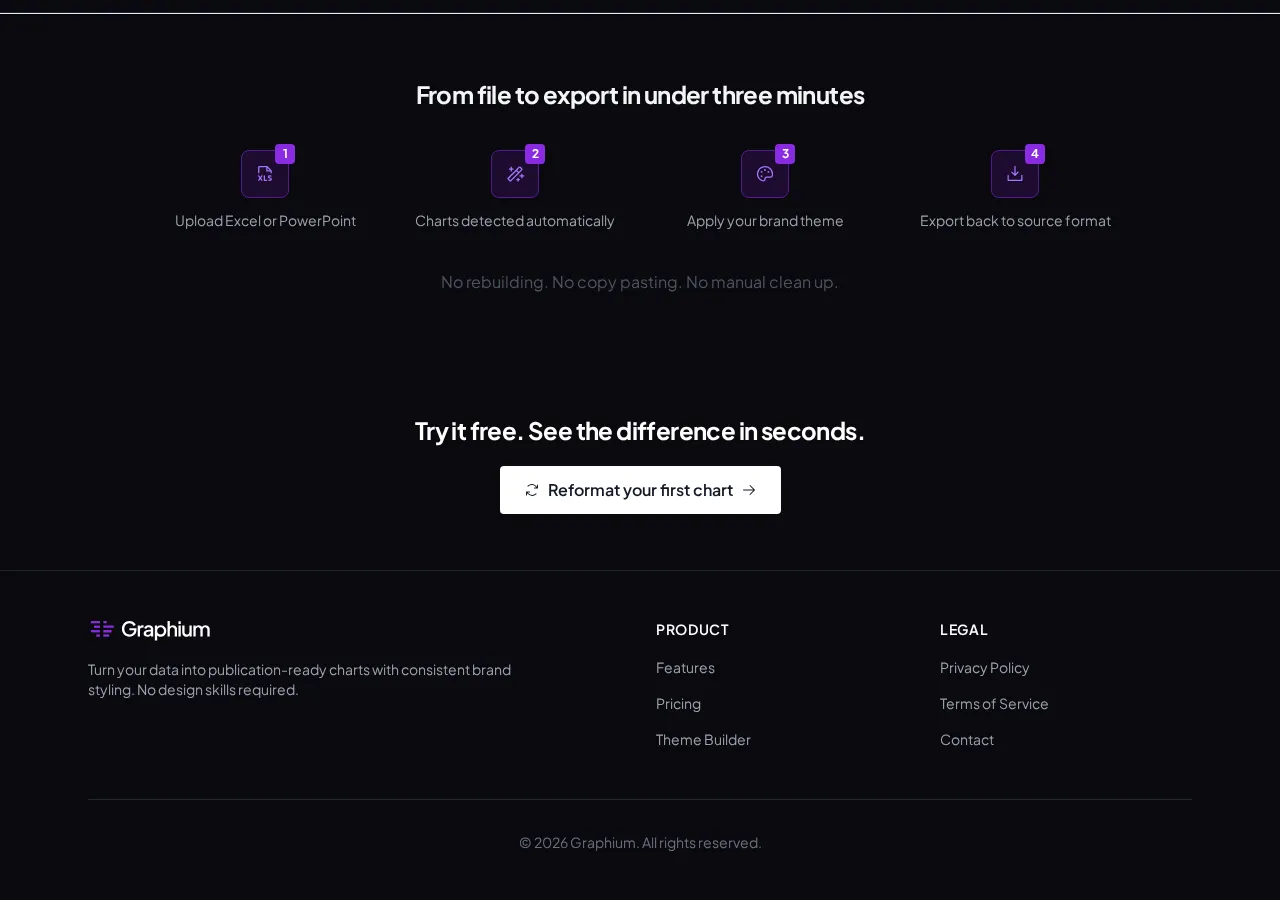Click the download icon for export step
The width and height of the screenshot is (1280, 900).
(1015, 173)
